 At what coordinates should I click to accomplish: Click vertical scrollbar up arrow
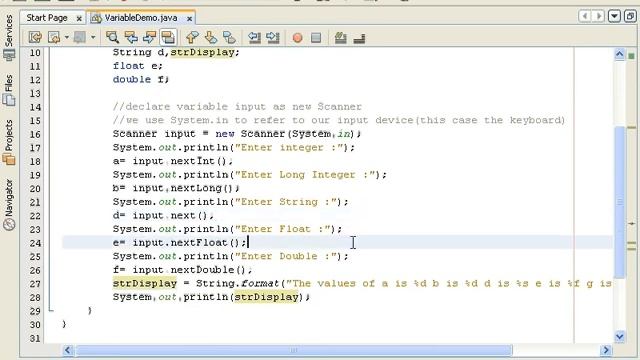point(620,54)
